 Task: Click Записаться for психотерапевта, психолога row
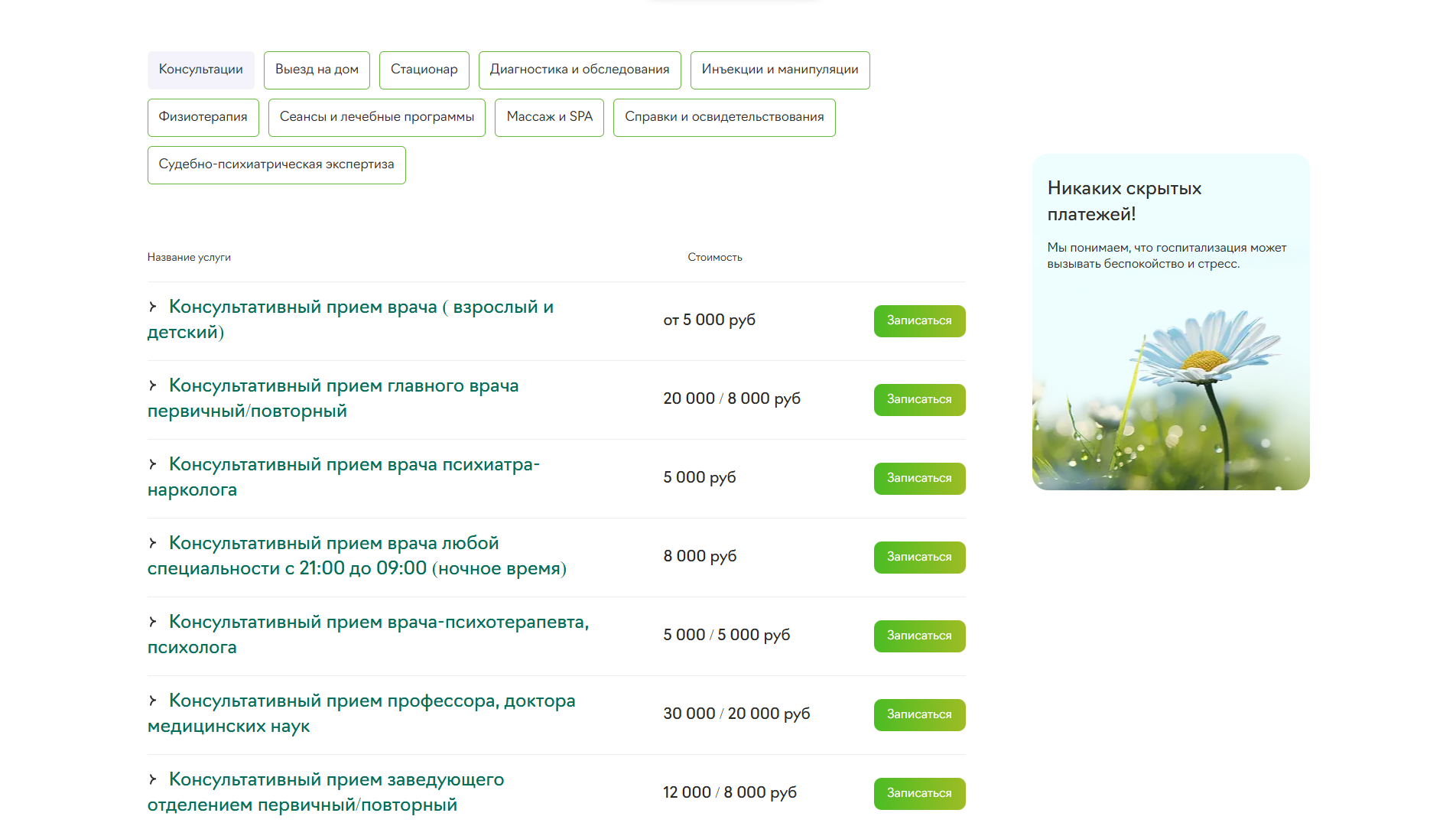[919, 636]
